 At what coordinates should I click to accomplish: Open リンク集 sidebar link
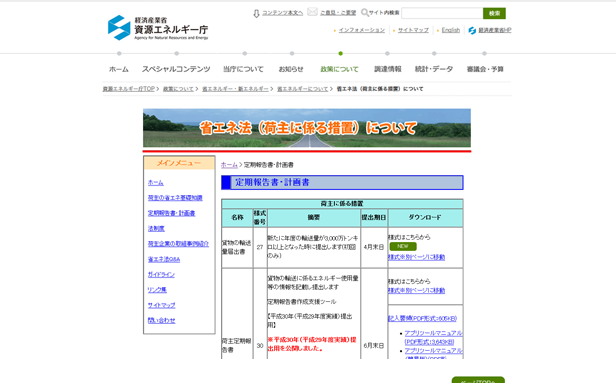157,290
